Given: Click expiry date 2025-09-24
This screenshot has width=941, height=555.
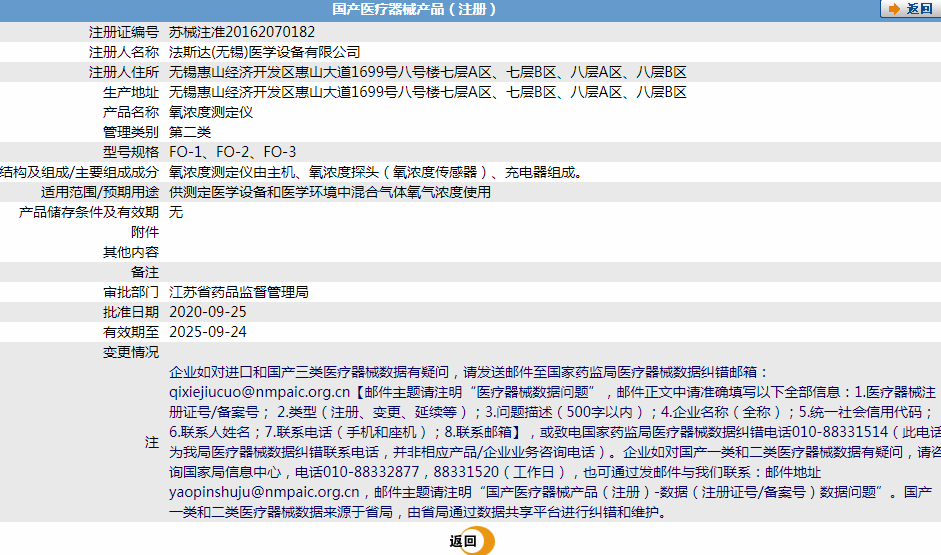Looking at the screenshot, I should click(208, 332).
